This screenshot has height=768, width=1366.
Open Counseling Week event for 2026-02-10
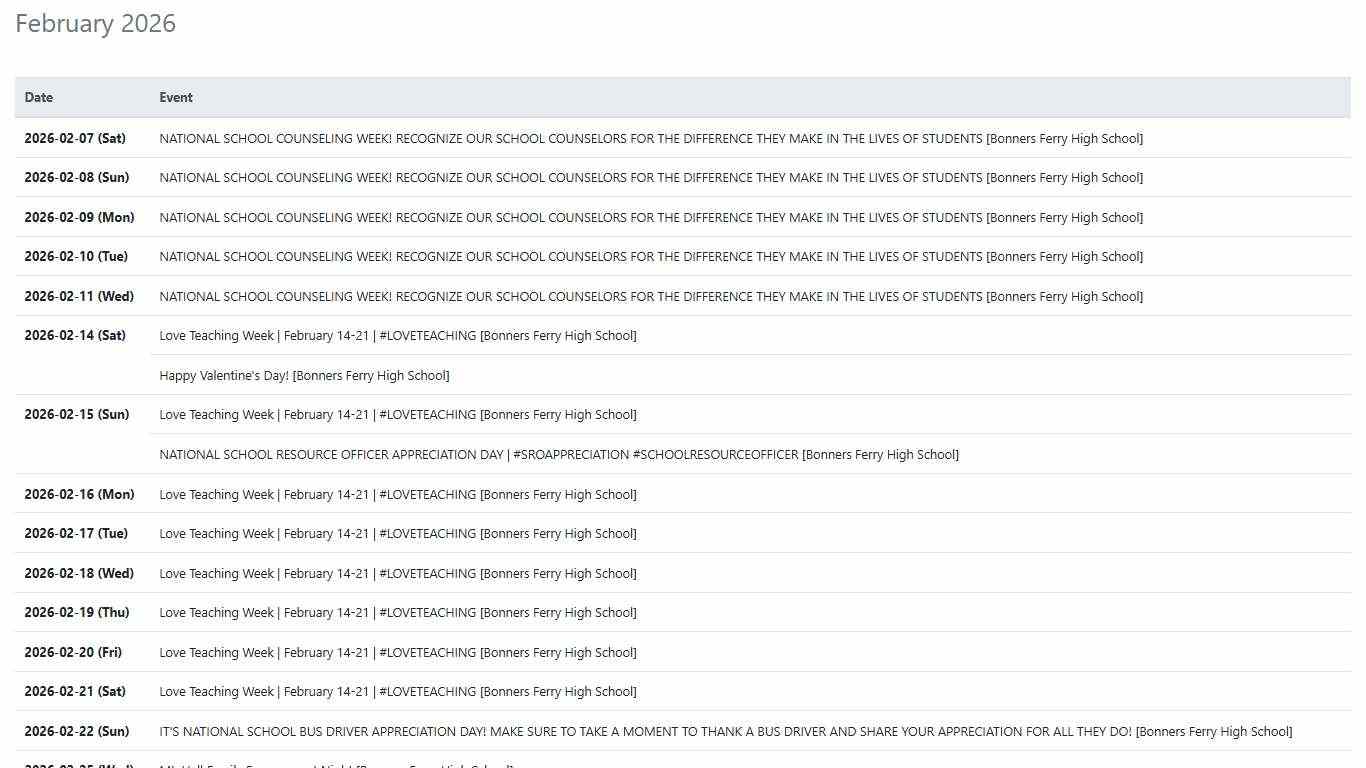click(650, 257)
